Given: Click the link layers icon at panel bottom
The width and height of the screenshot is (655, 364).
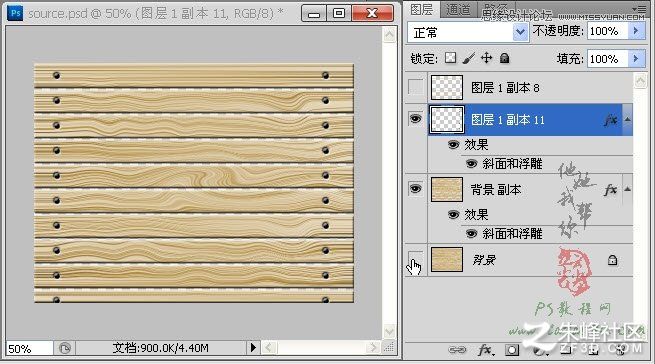Looking at the screenshot, I should (457, 349).
